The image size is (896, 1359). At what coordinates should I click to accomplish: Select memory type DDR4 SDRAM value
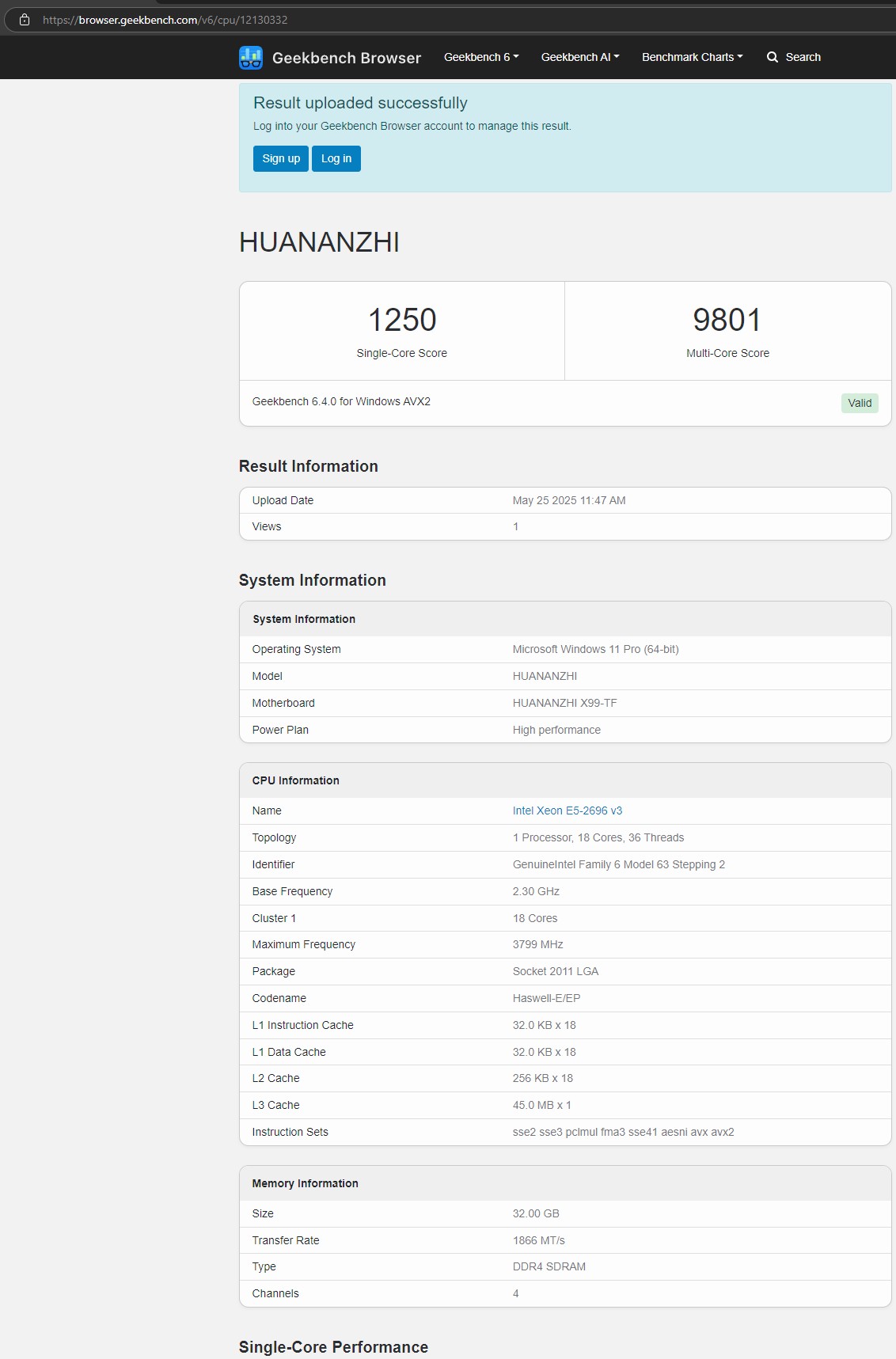(x=549, y=1266)
